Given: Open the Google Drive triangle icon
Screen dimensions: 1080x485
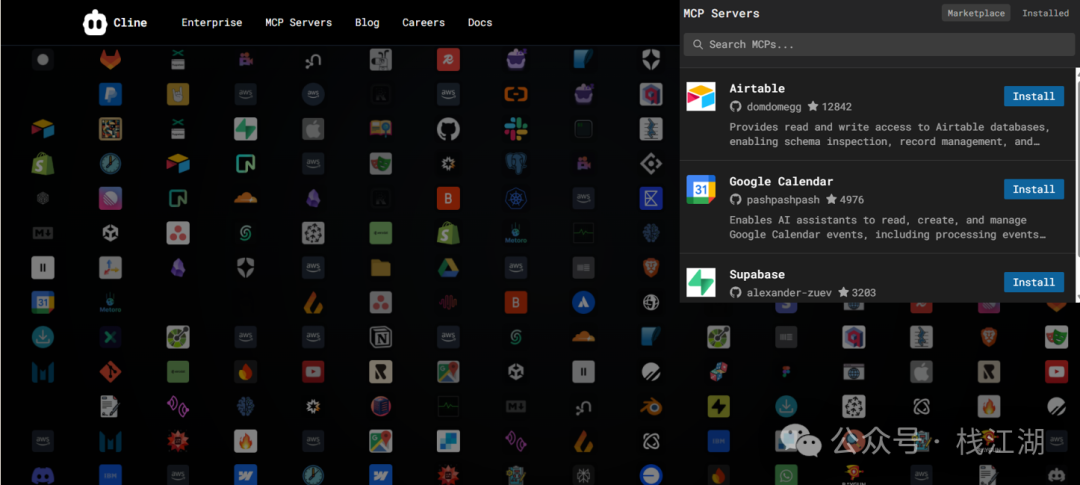Looking at the screenshot, I should click(448, 267).
